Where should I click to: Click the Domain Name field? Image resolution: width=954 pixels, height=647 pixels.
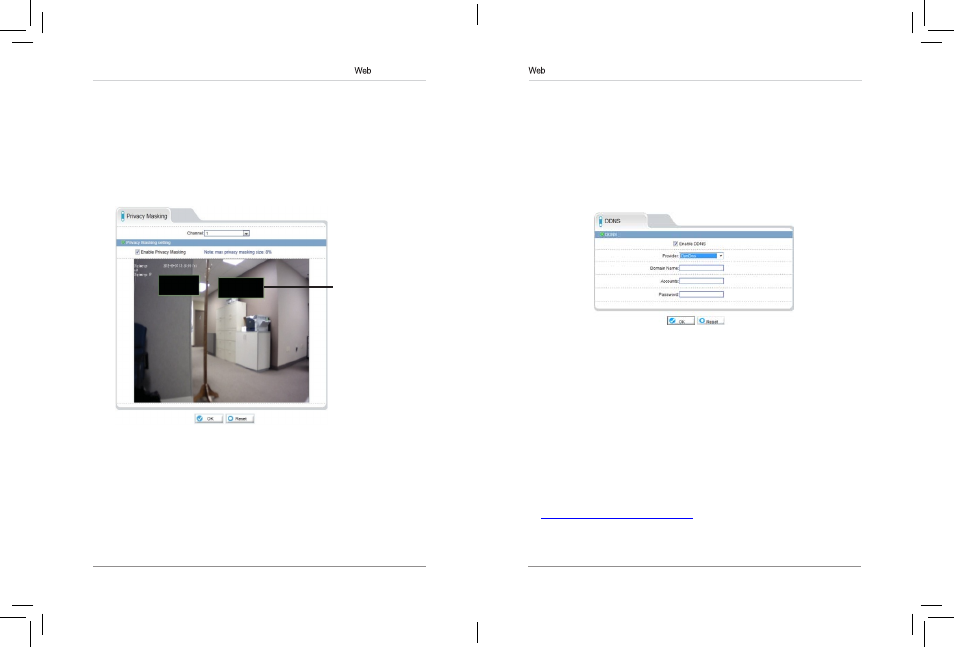[702, 268]
